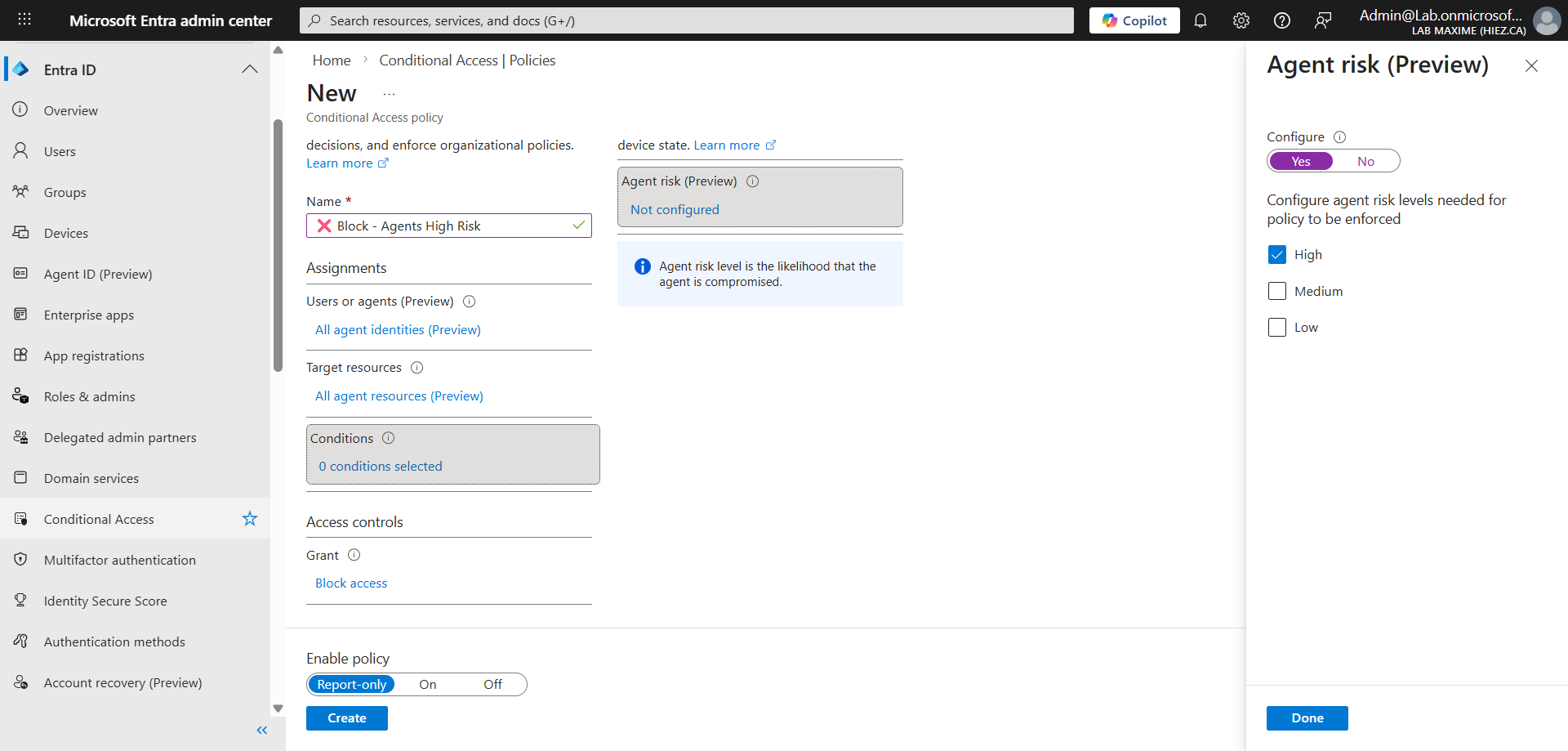
Task: Click Done in Agent risk panel
Action: pos(1307,718)
